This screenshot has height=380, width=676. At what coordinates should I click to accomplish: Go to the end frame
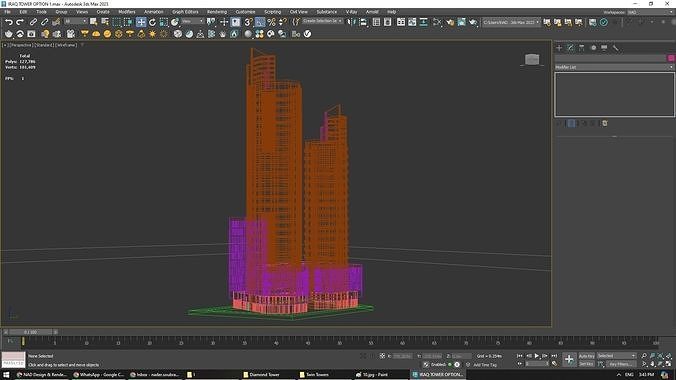554,356
